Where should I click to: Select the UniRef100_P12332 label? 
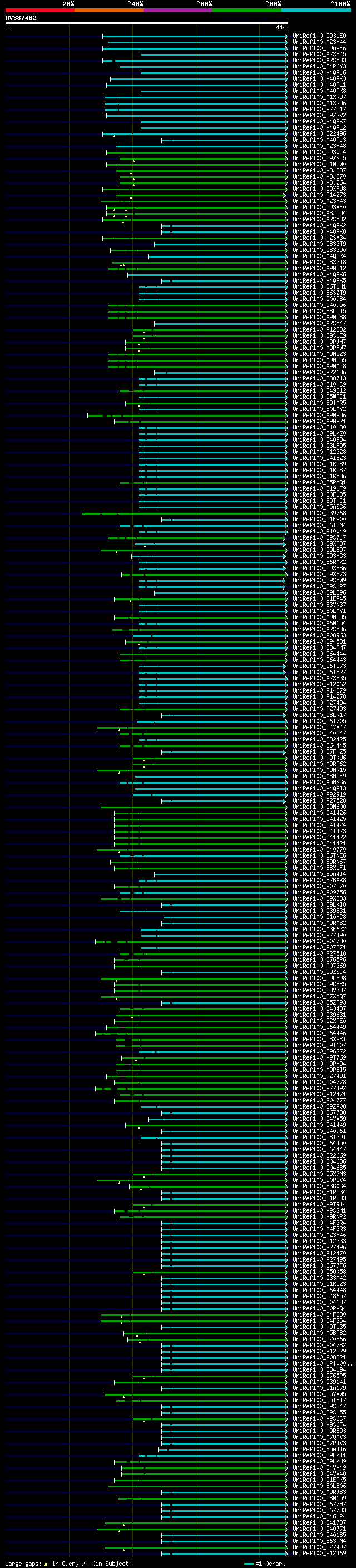pos(319,329)
